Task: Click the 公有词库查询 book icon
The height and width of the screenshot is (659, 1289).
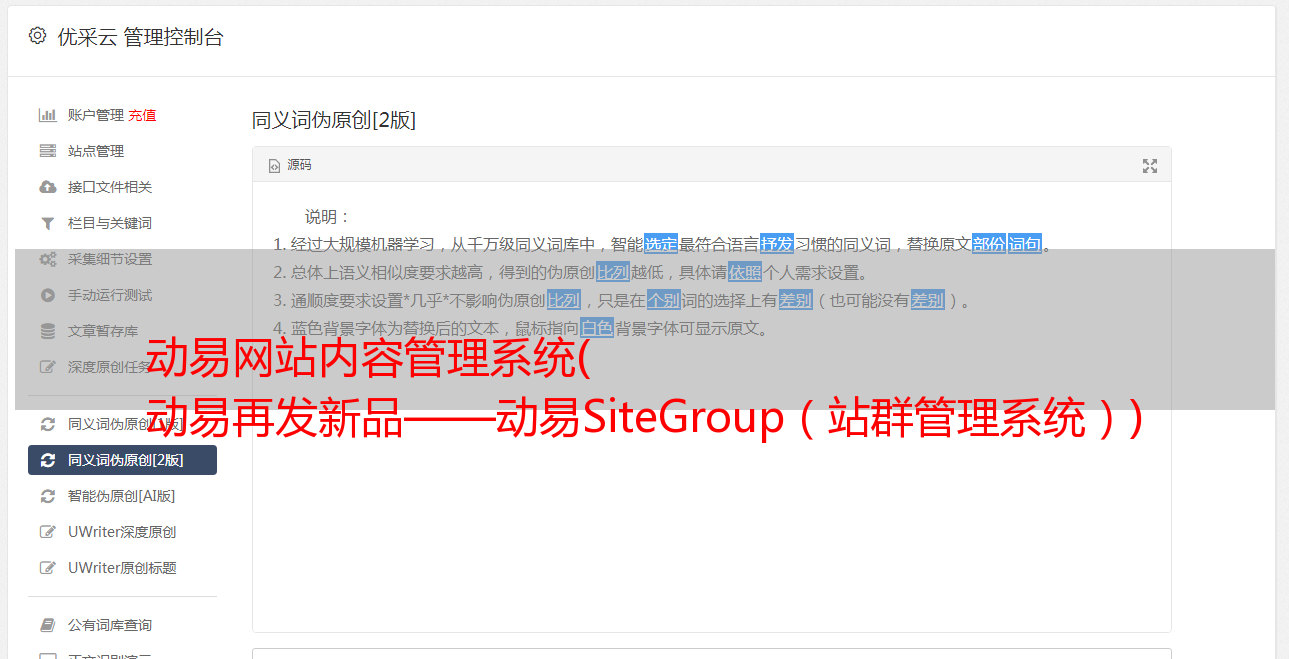Action: [47, 625]
